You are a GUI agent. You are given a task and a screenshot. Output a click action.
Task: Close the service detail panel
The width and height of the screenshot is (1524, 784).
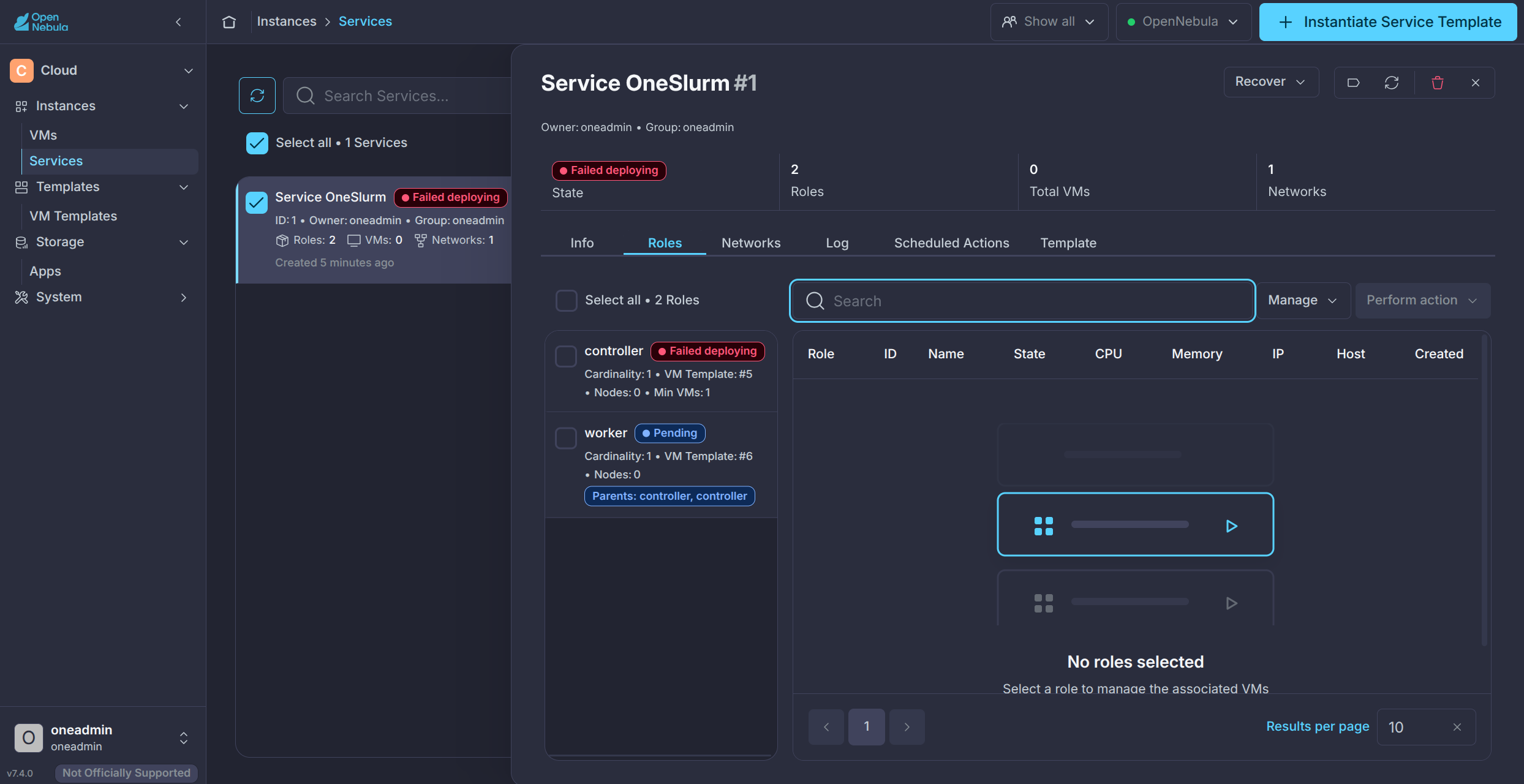pyautogui.click(x=1476, y=83)
